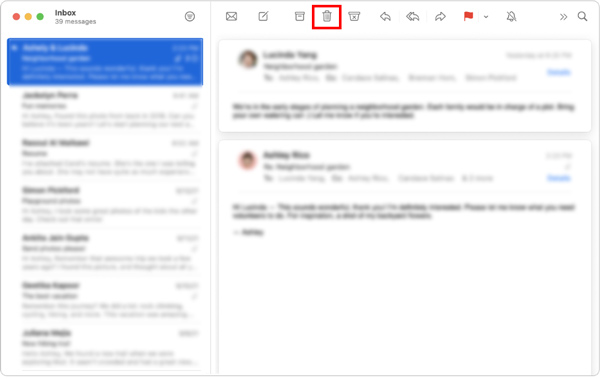Move the message to Junk

tap(354, 16)
